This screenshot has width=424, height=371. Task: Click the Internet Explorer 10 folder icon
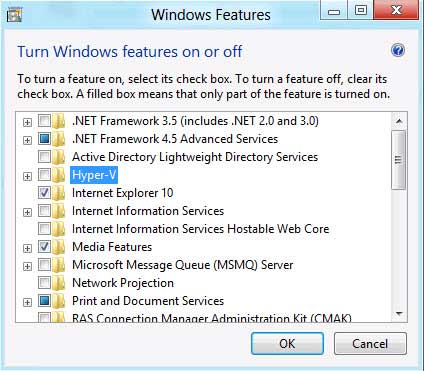point(59,193)
